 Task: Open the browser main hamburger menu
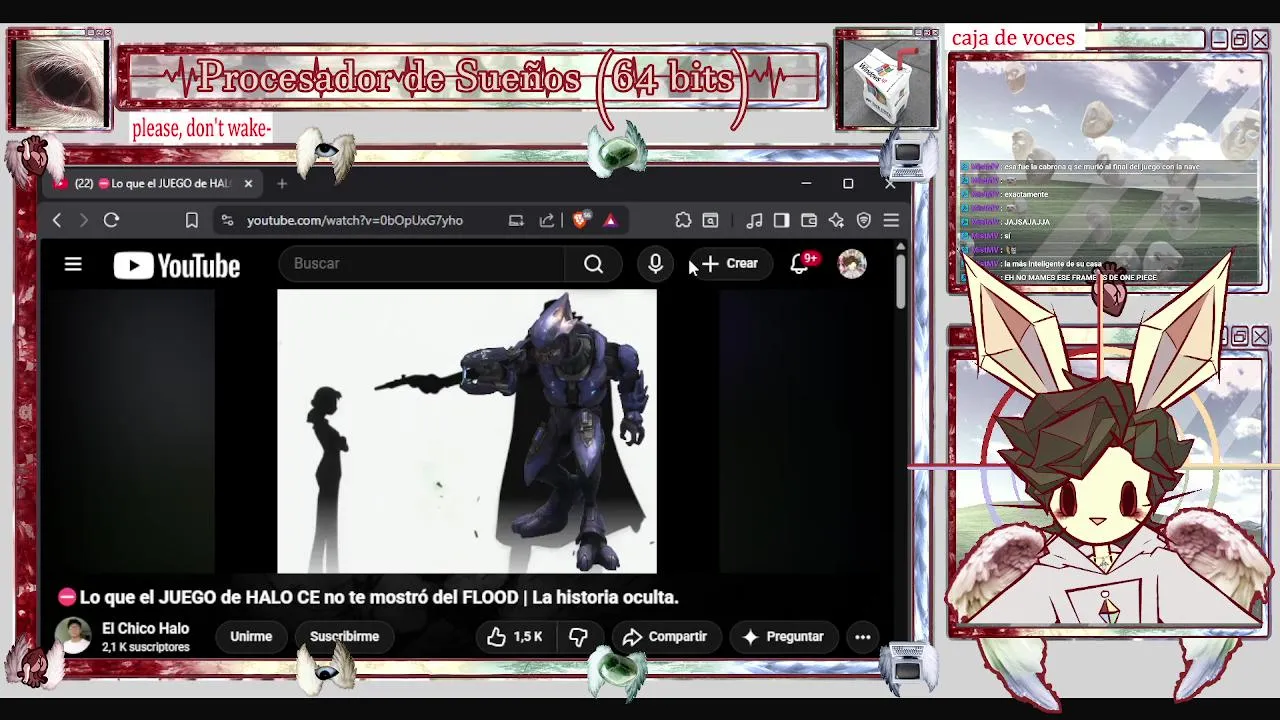pos(891,220)
